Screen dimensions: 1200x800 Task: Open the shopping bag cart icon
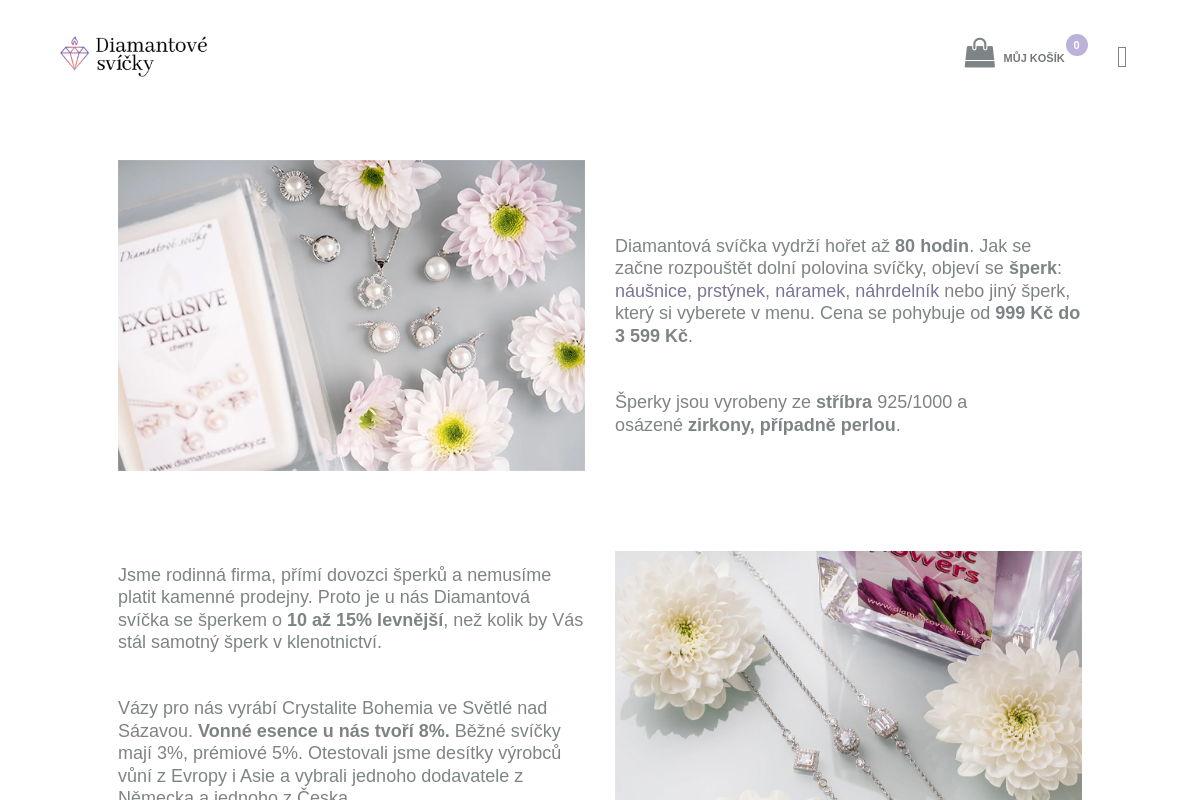pos(979,54)
